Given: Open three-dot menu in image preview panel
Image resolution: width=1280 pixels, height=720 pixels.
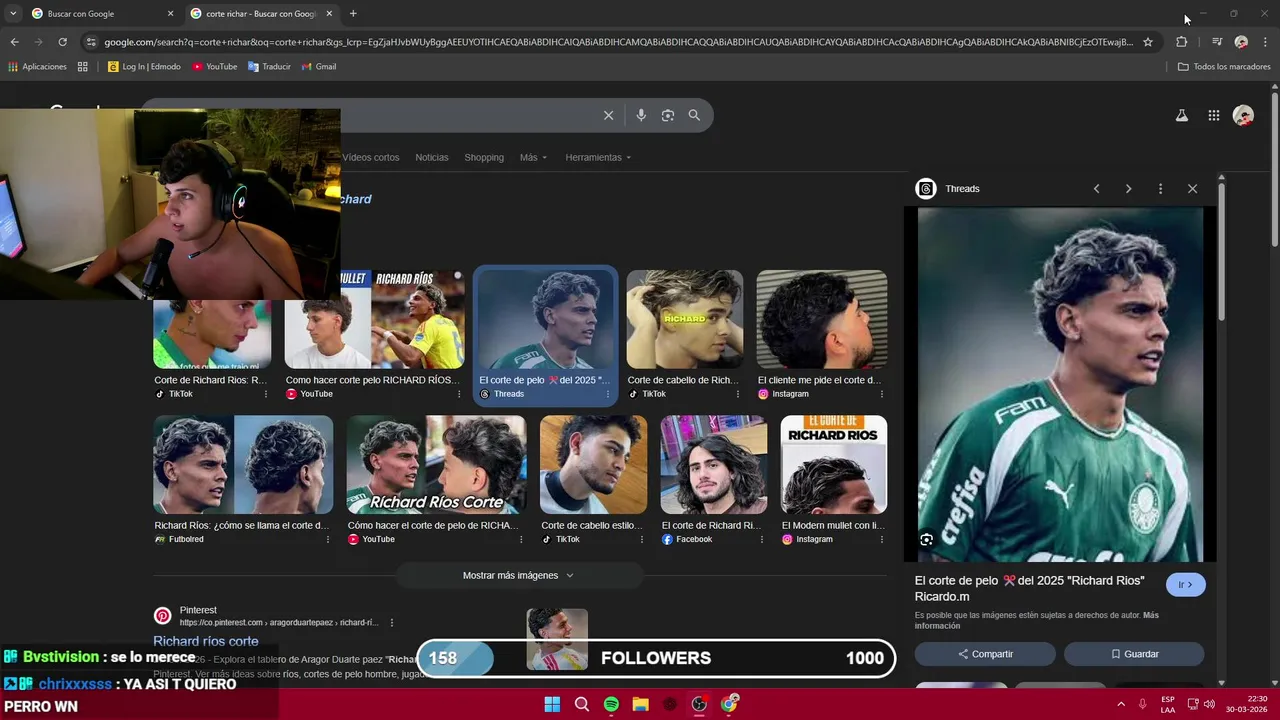Looking at the screenshot, I should (x=1160, y=189).
